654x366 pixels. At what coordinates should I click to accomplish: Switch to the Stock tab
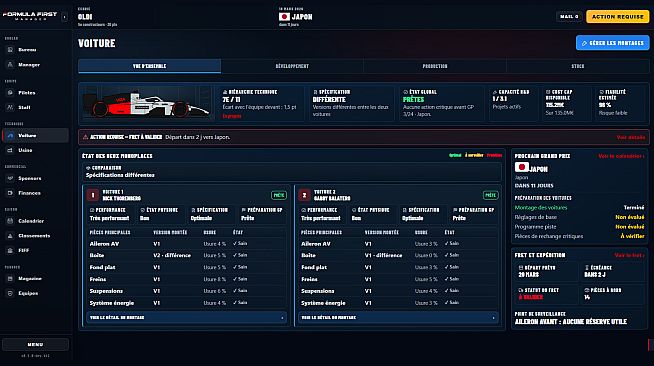578,66
